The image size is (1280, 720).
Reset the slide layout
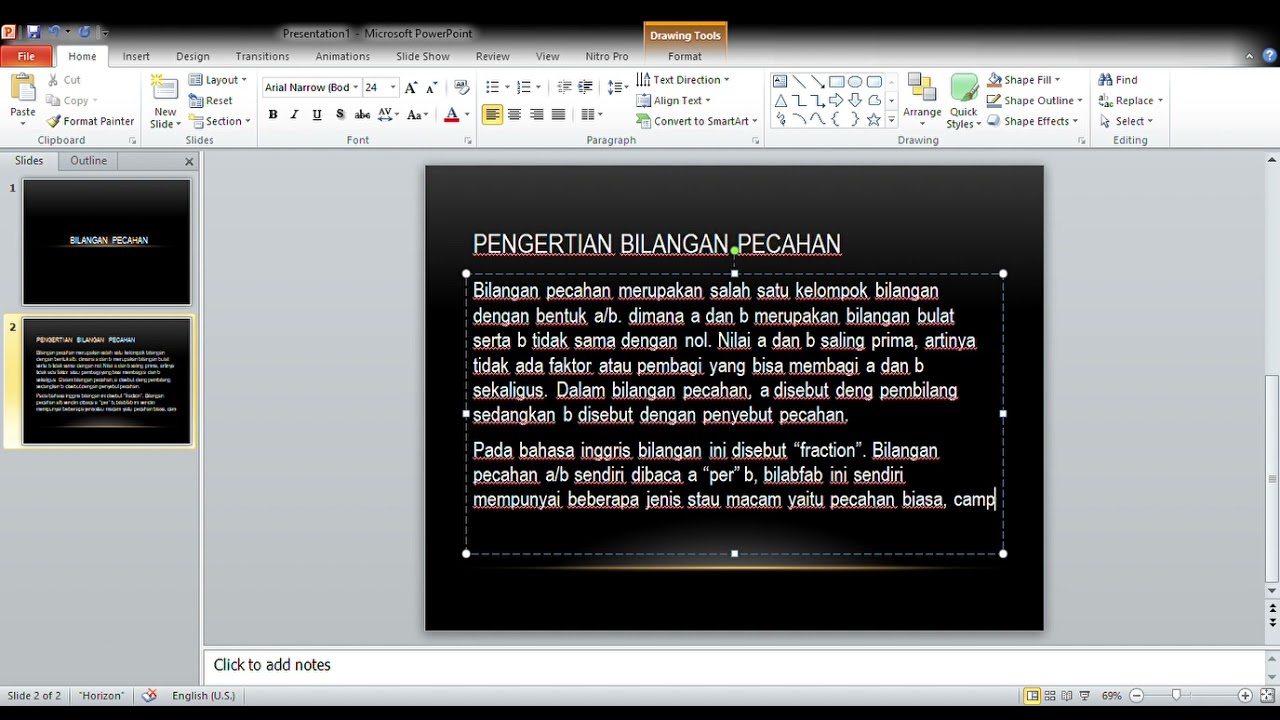211,101
